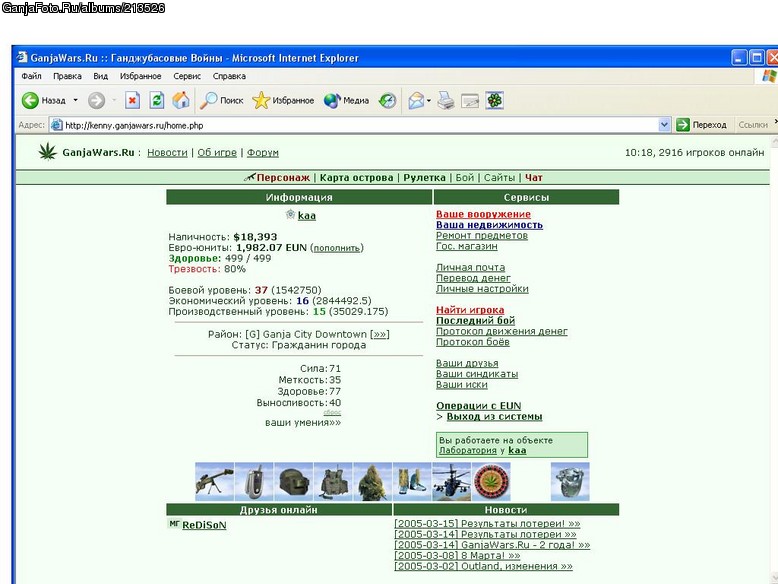Click the address bar URL field
The image size is (778, 584).
pyautogui.click(x=360, y=125)
